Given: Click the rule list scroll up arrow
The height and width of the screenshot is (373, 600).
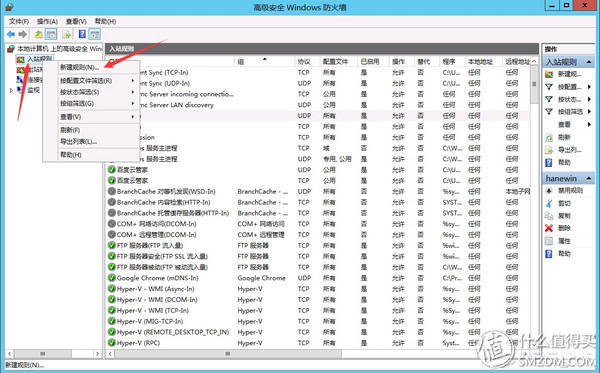Looking at the screenshot, I should (534, 62).
